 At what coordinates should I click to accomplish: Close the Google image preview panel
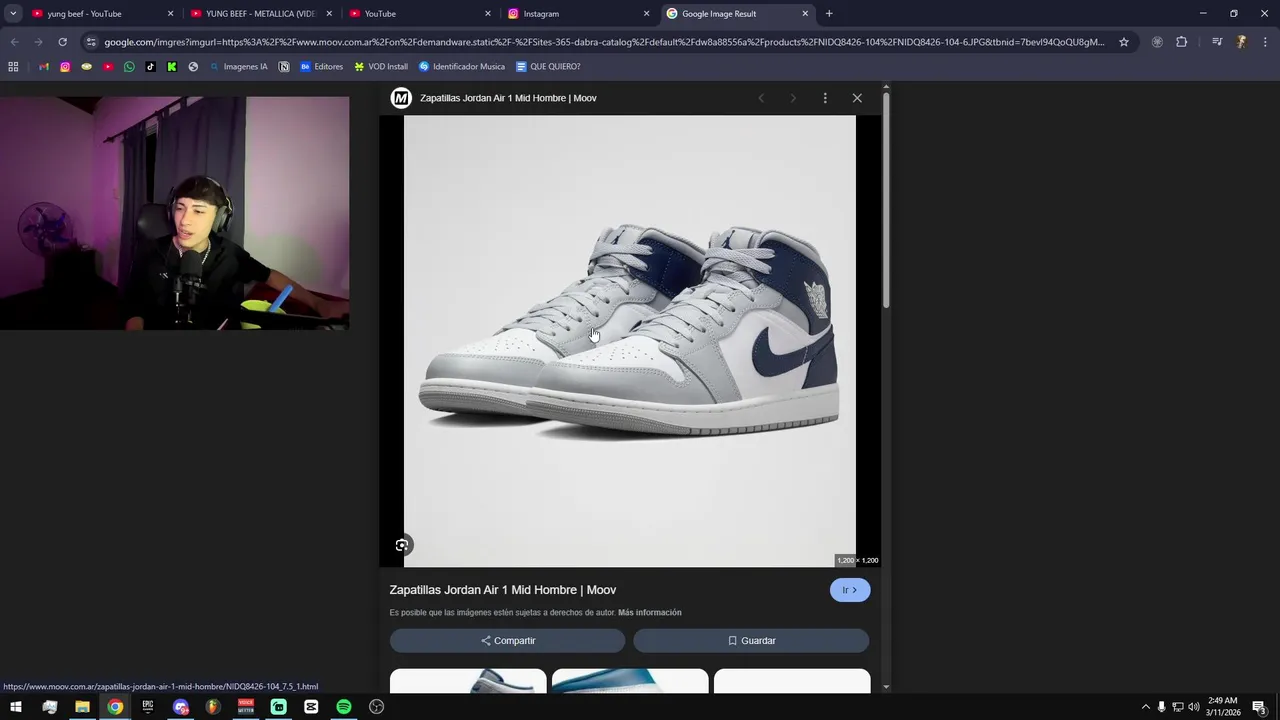pyautogui.click(x=857, y=98)
